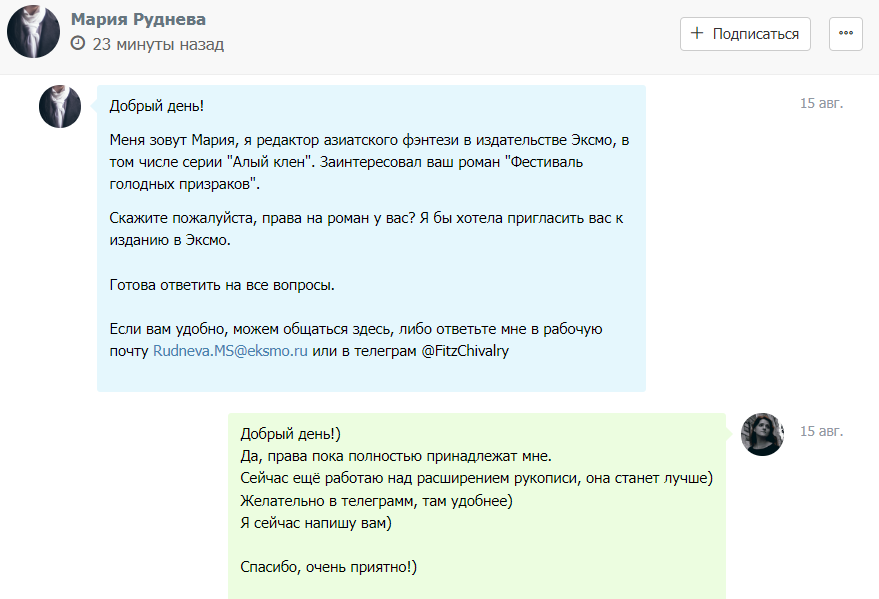Viewport: 879px width, 599px height.
Task: Click Мария Руднева's avatar in the header
Action: [x=33, y=31]
